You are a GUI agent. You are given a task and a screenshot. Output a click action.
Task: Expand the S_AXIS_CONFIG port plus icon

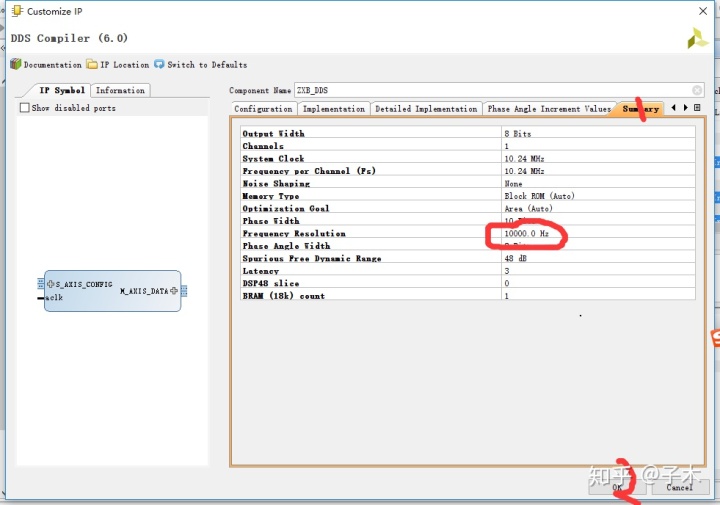click(x=51, y=284)
